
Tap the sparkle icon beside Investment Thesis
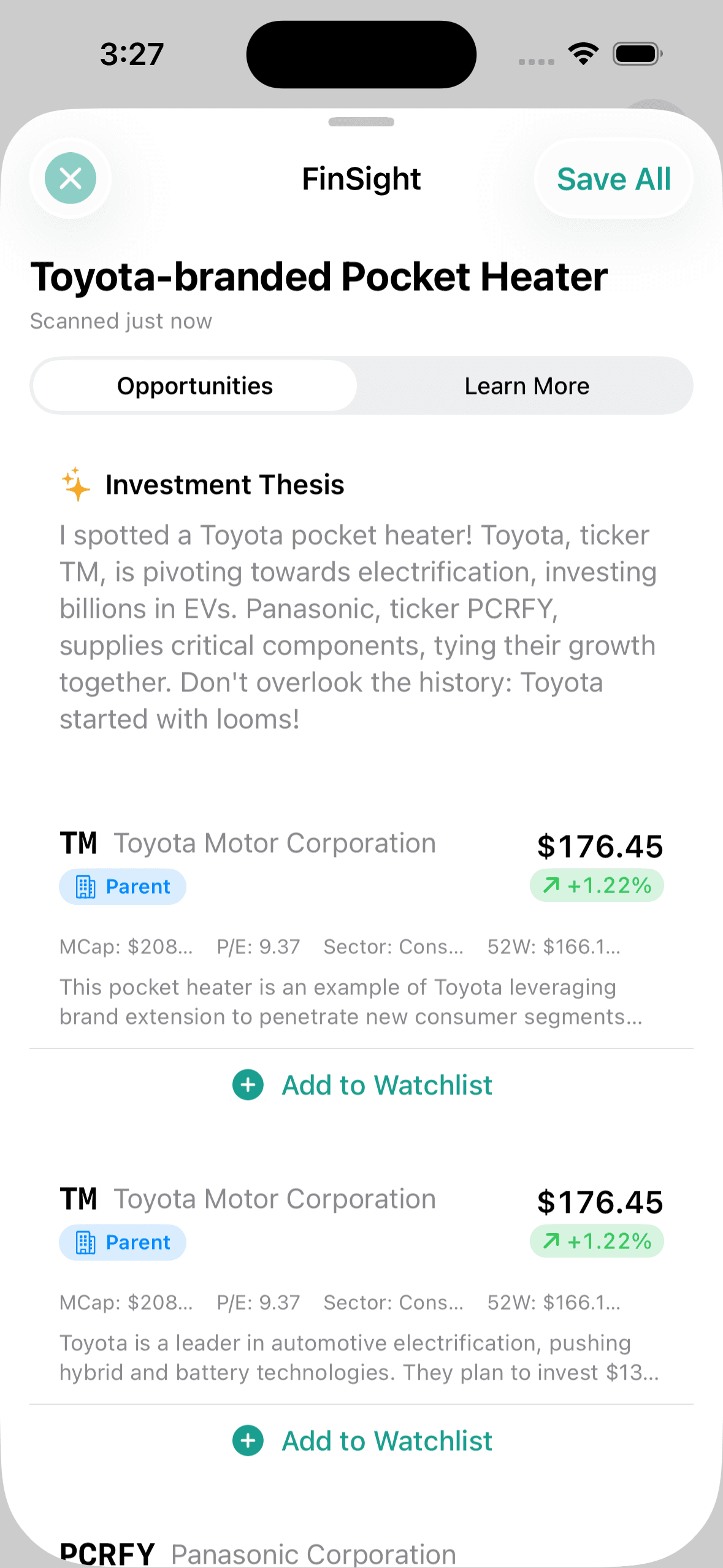[x=76, y=484]
